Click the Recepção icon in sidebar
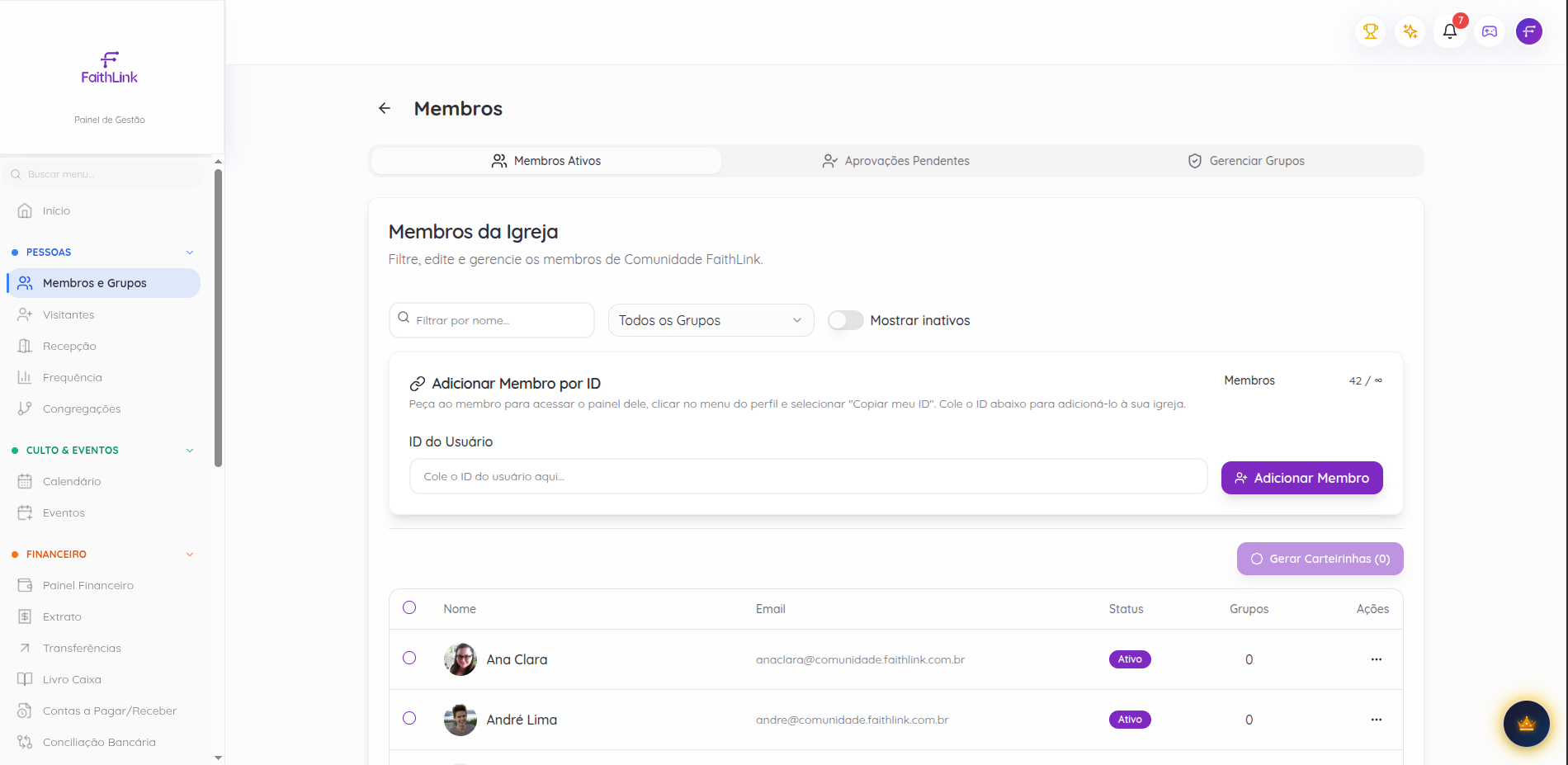The image size is (1568, 765). point(25,346)
